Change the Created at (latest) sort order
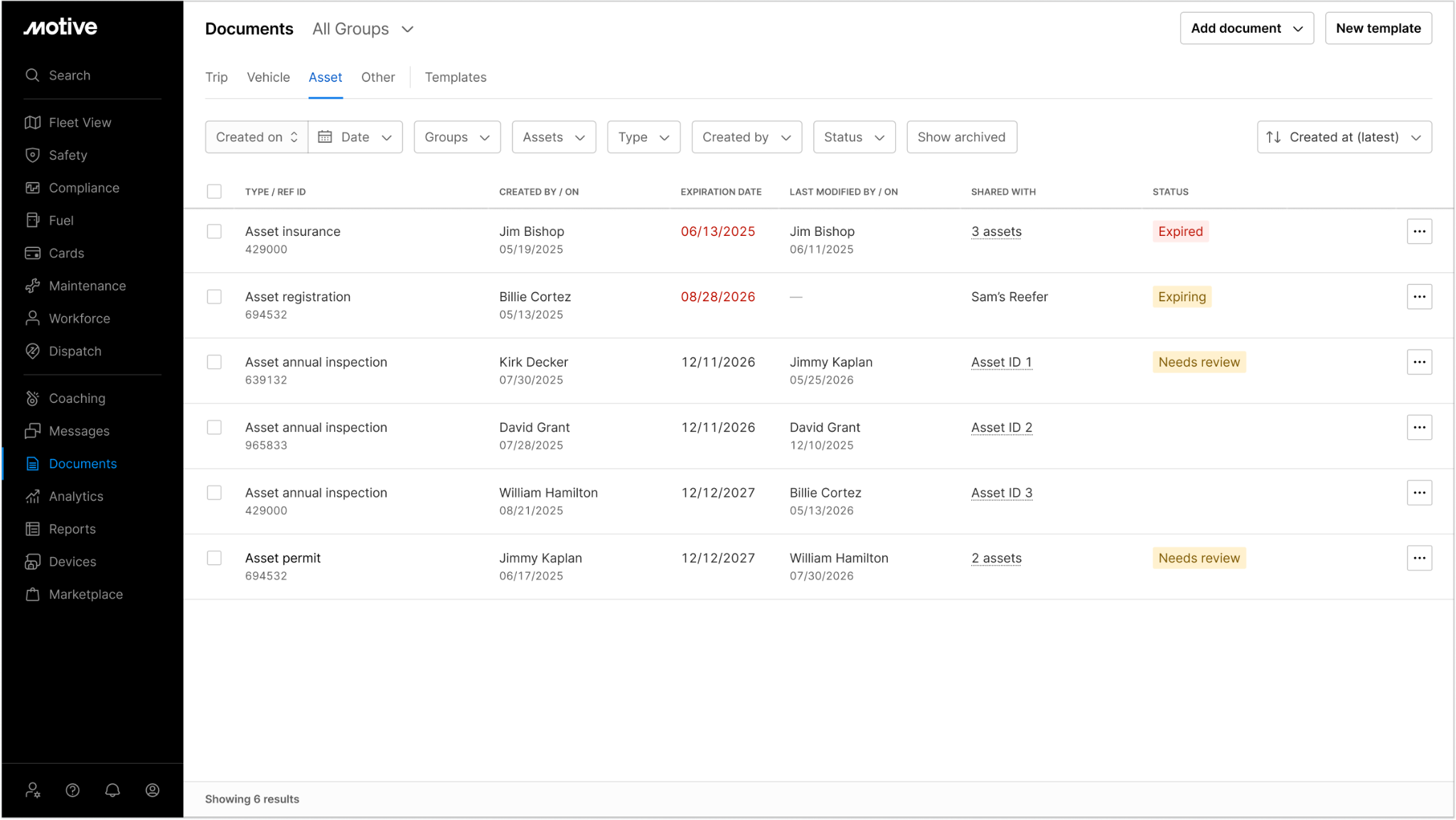Image resolution: width=1456 pixels, height=820 pixels. 1344,137
